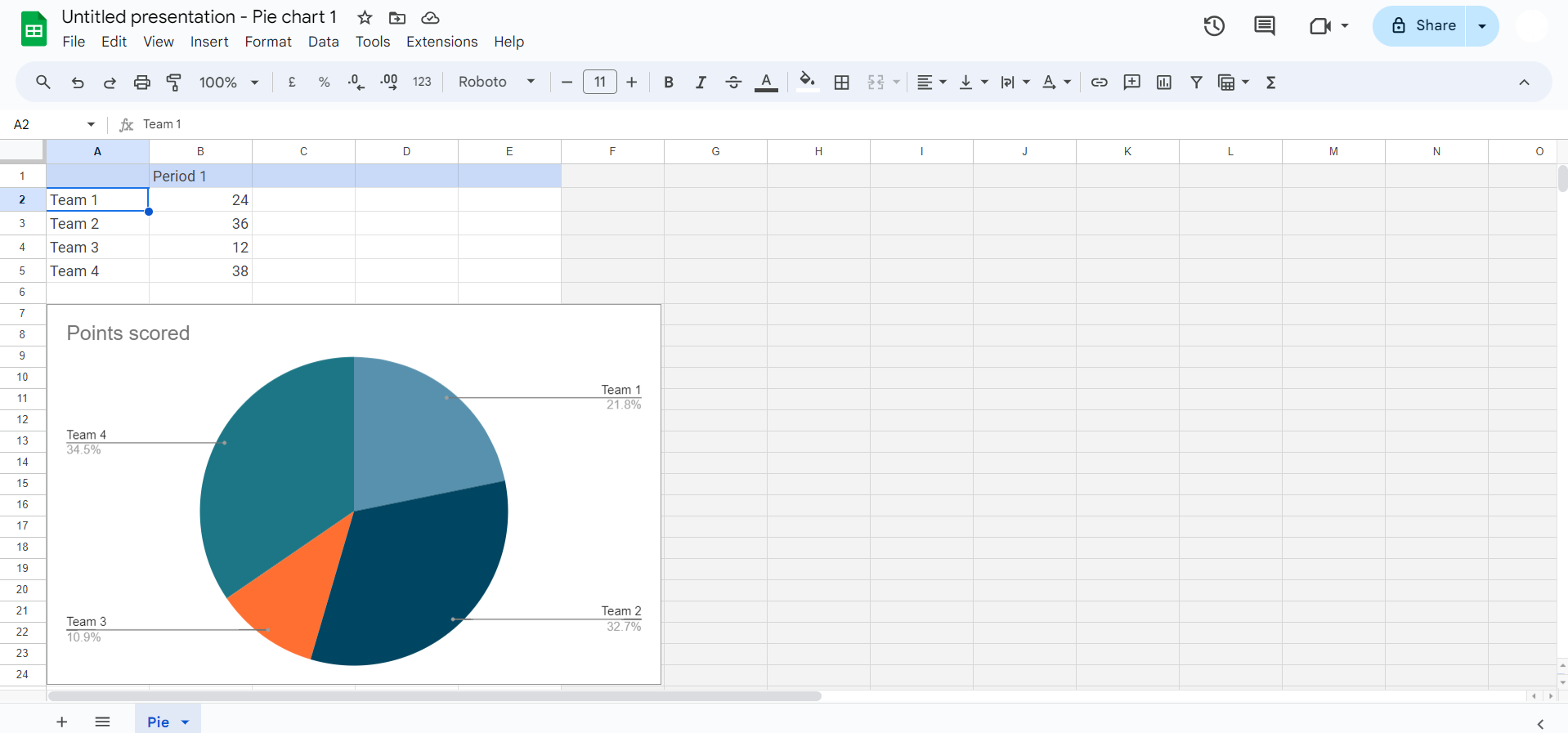
Task: Open the Extensions menu
Action: coord(441,42)
